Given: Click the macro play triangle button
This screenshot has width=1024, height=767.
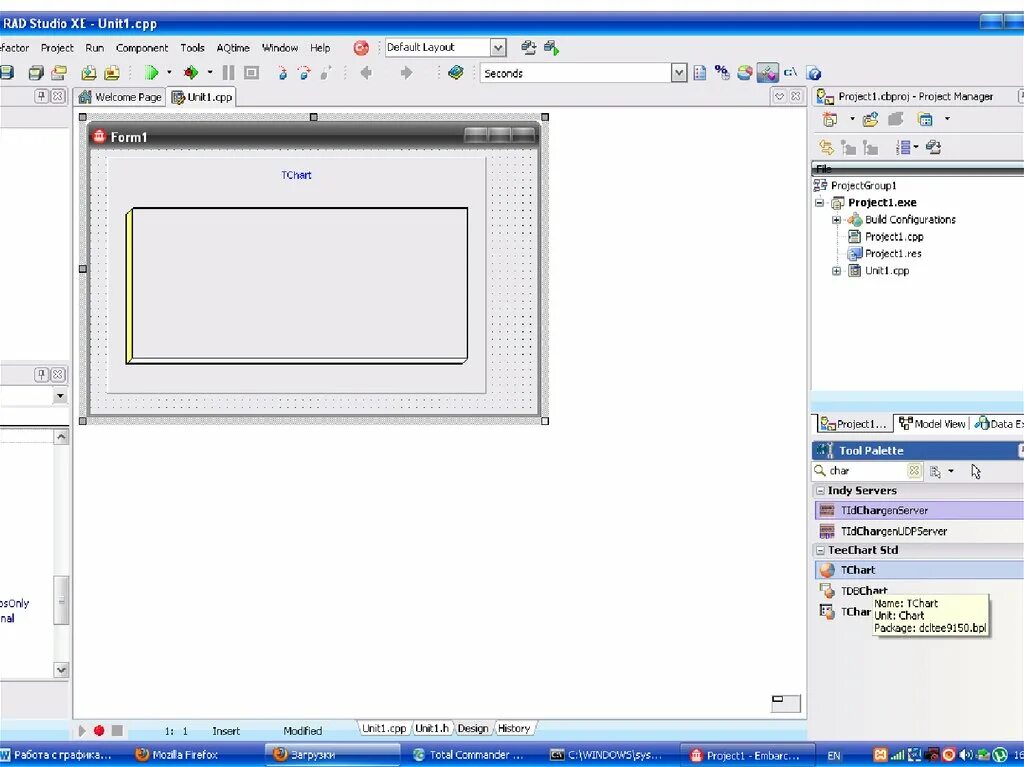Looking at the screenshot, I should (x=82, y=730).
